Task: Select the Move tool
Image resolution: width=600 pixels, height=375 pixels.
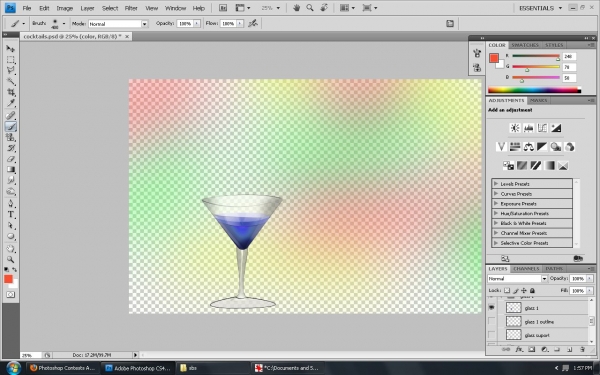Action: click(x=10, y=49)
